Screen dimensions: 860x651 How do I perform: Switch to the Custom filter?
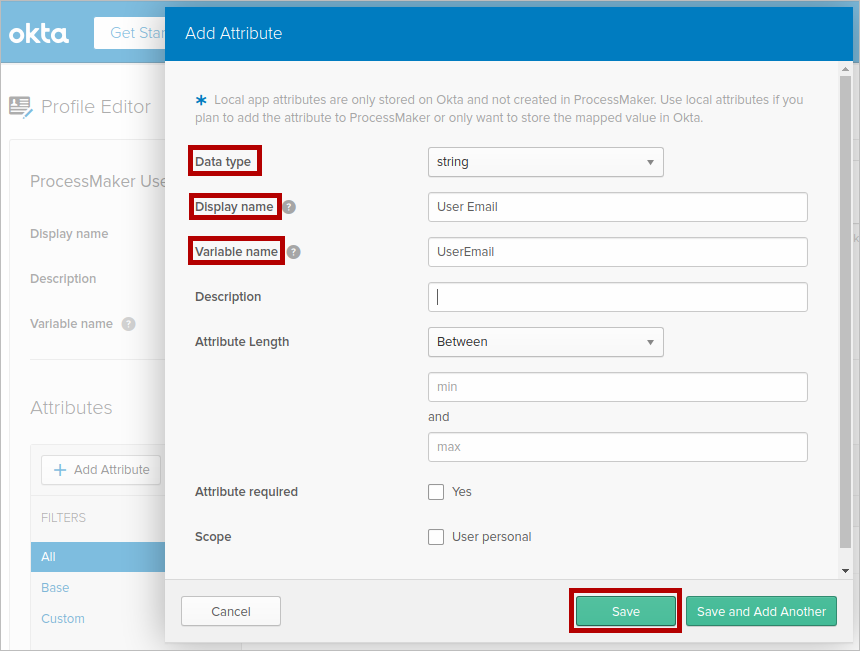[63, 619]
